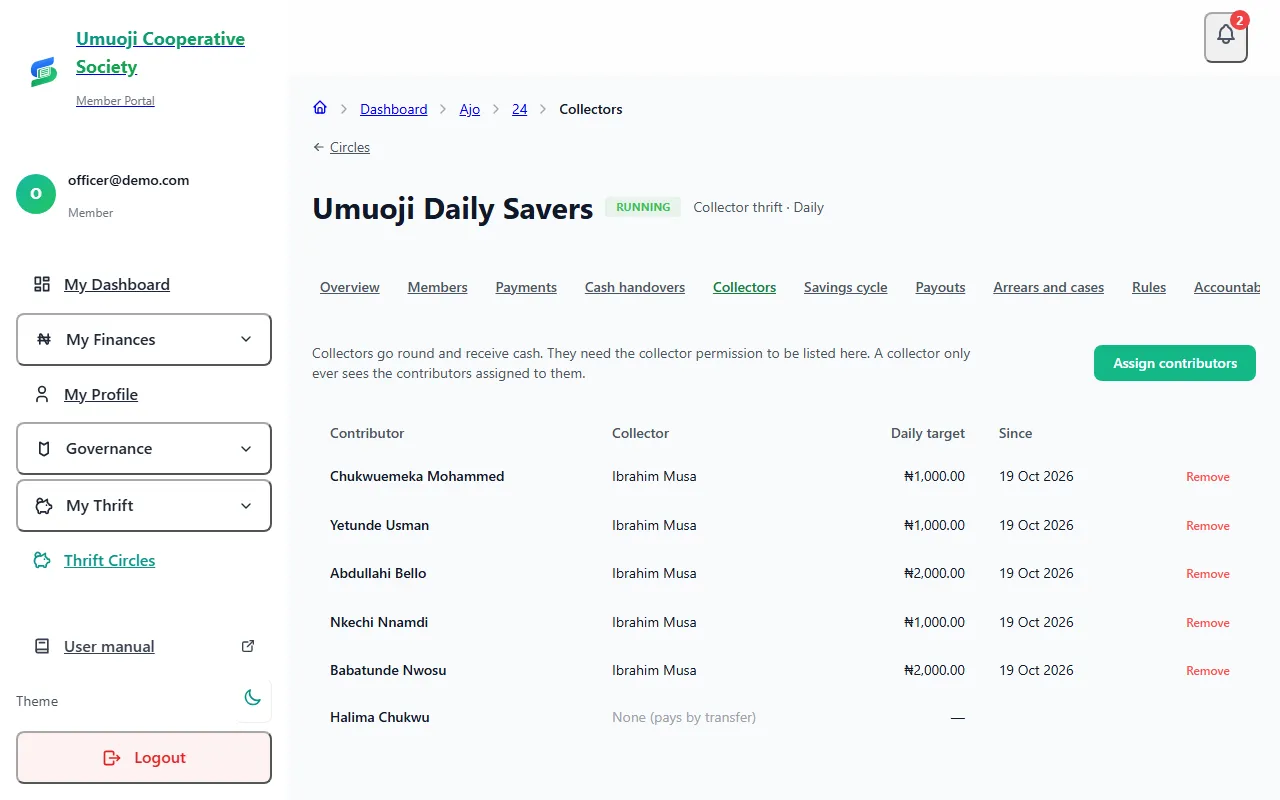Click the Halima Chukwu contributor name

pos(380,717)
